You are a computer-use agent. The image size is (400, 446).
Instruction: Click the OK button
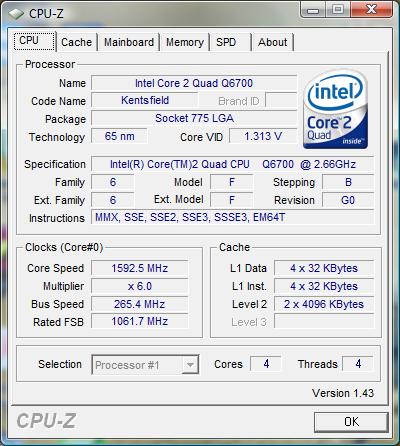coord(351,422)
